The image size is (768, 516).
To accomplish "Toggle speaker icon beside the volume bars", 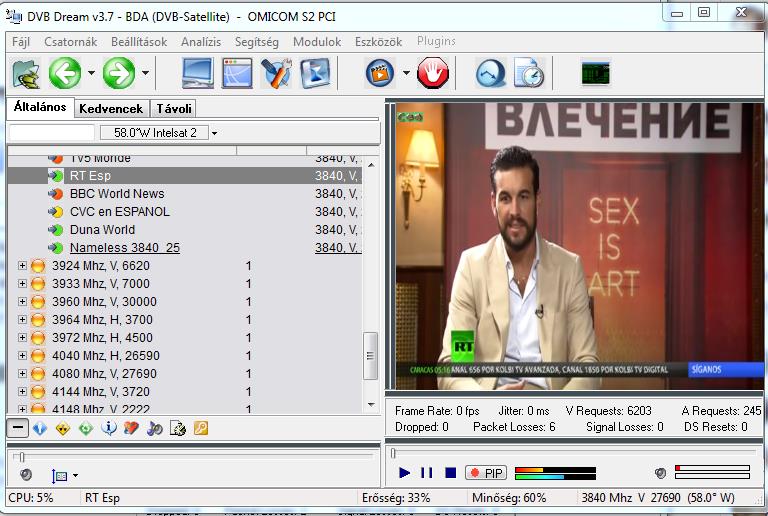I will [x=660, y=473].
